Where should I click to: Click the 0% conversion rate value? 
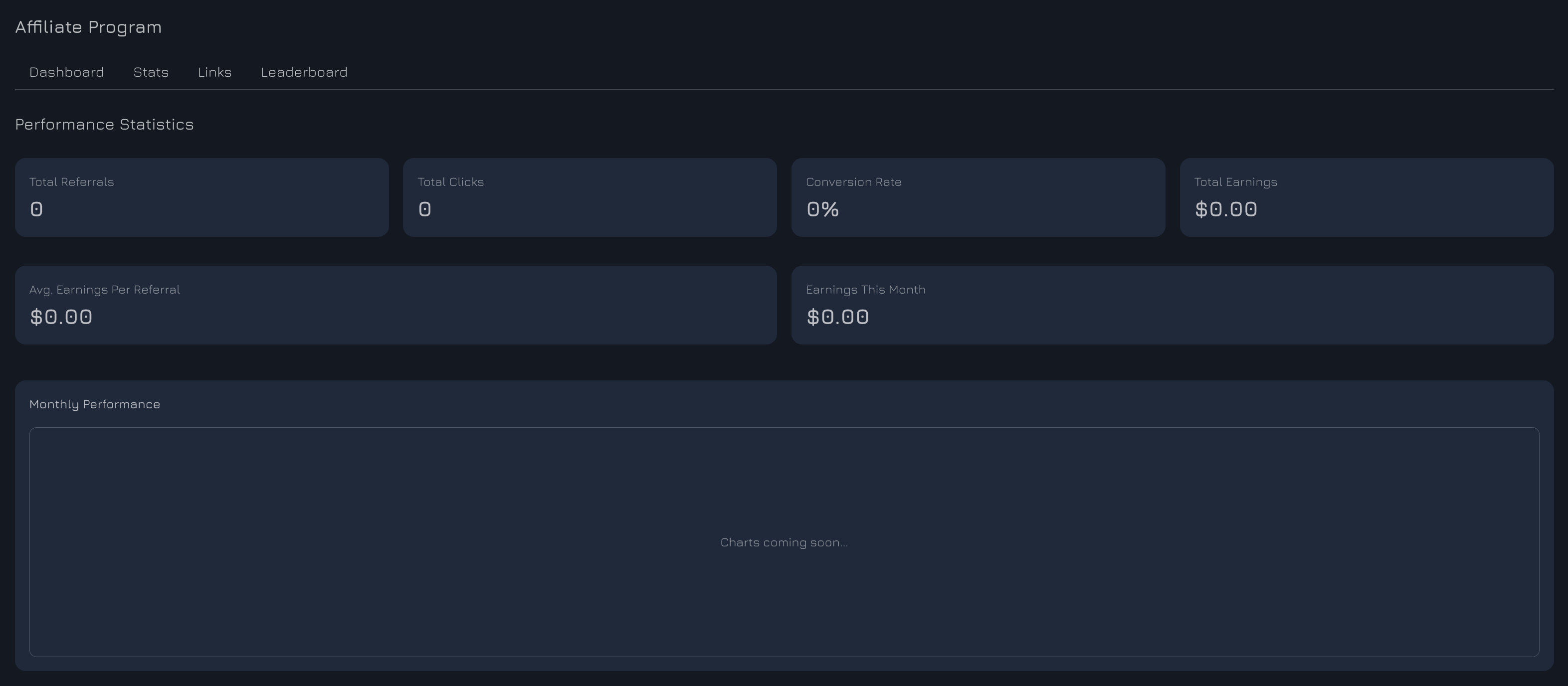[x=822, y=209]
